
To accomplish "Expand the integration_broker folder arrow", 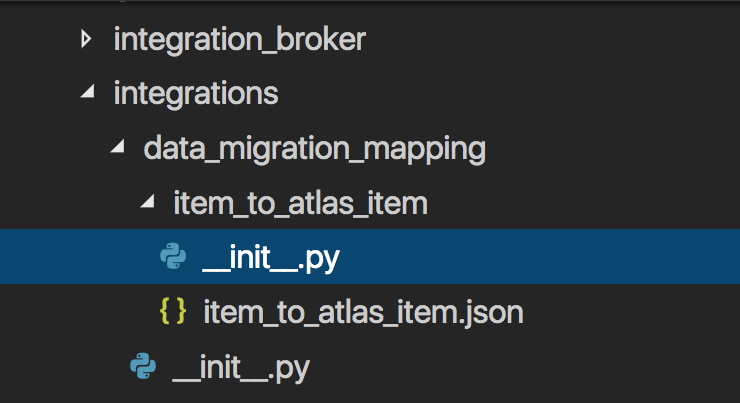I will coord(86,40).
